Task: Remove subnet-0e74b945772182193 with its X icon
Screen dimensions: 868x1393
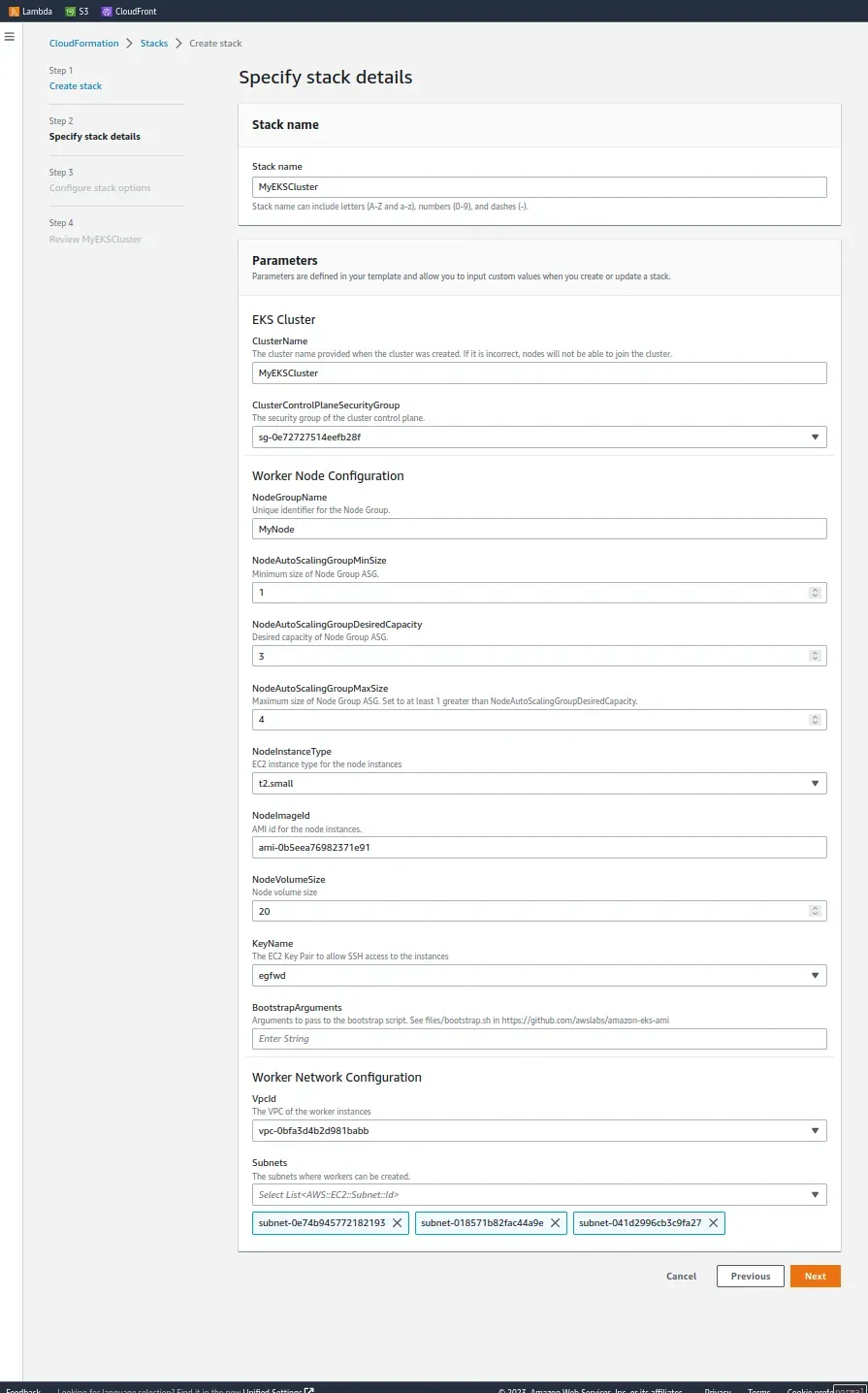Action: click(x=397, y=1223)
